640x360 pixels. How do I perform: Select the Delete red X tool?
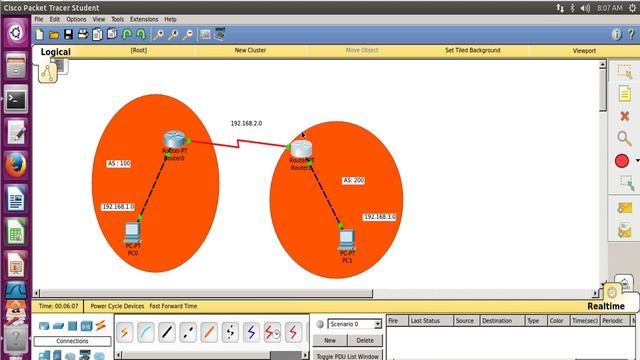coord(624,116)
